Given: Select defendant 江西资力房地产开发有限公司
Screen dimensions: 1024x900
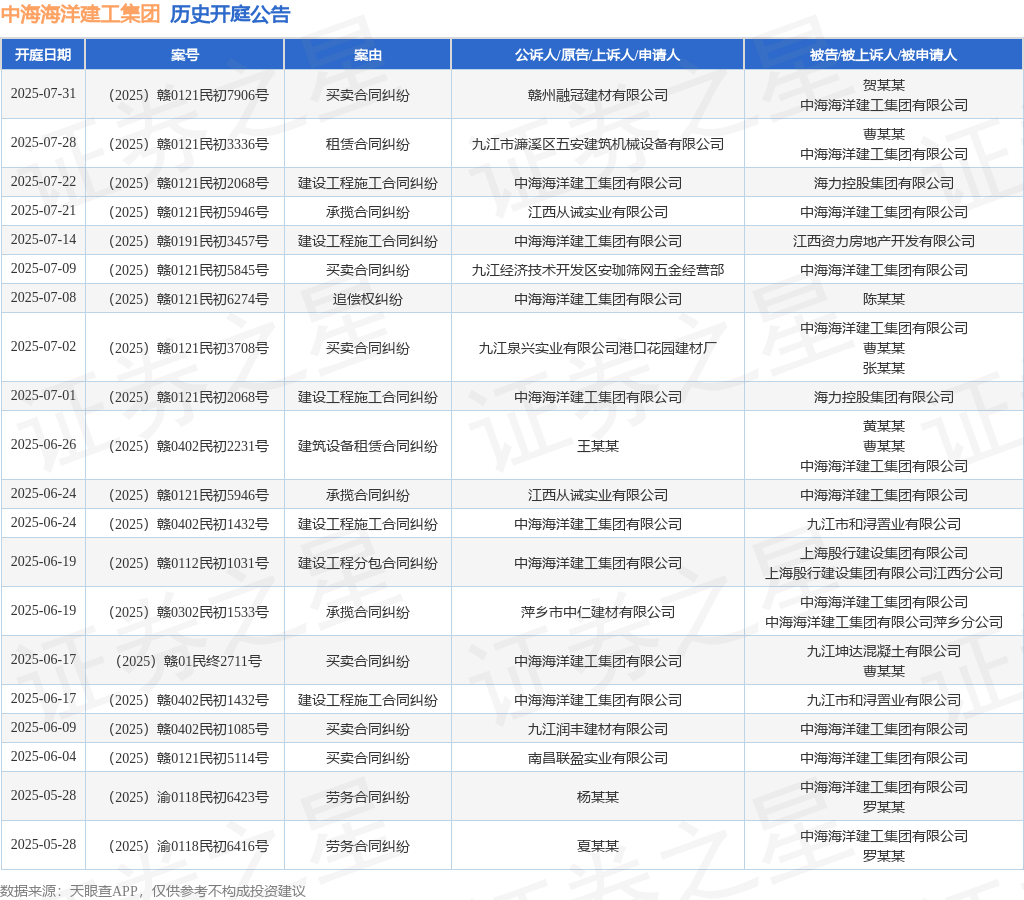Looking at the screenshot, I should (884, 241).
